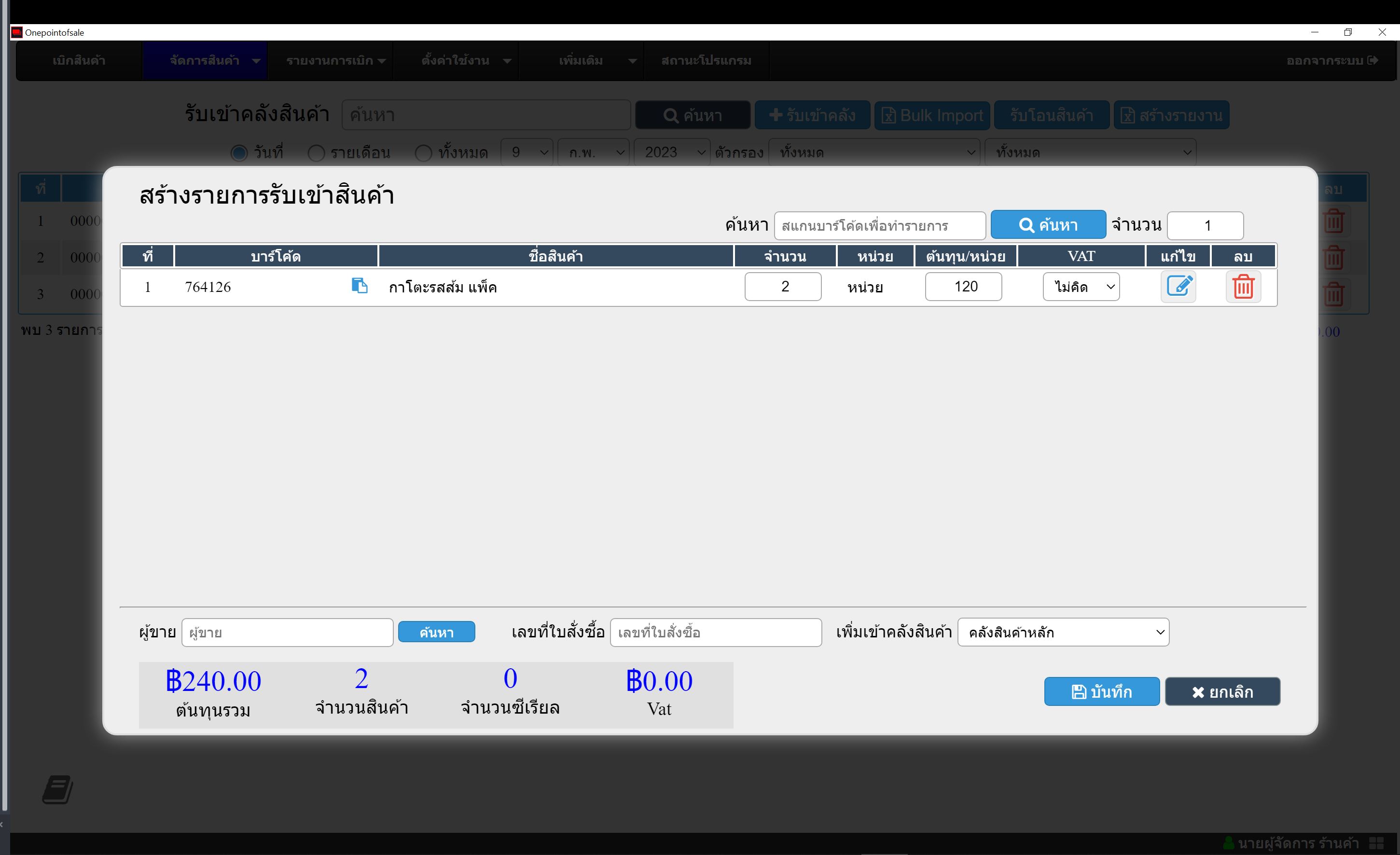The height and width of the screenshot is (855, 1400).
Task: Click ออกจากระบบ logout
Action: tap(1331, 60)
